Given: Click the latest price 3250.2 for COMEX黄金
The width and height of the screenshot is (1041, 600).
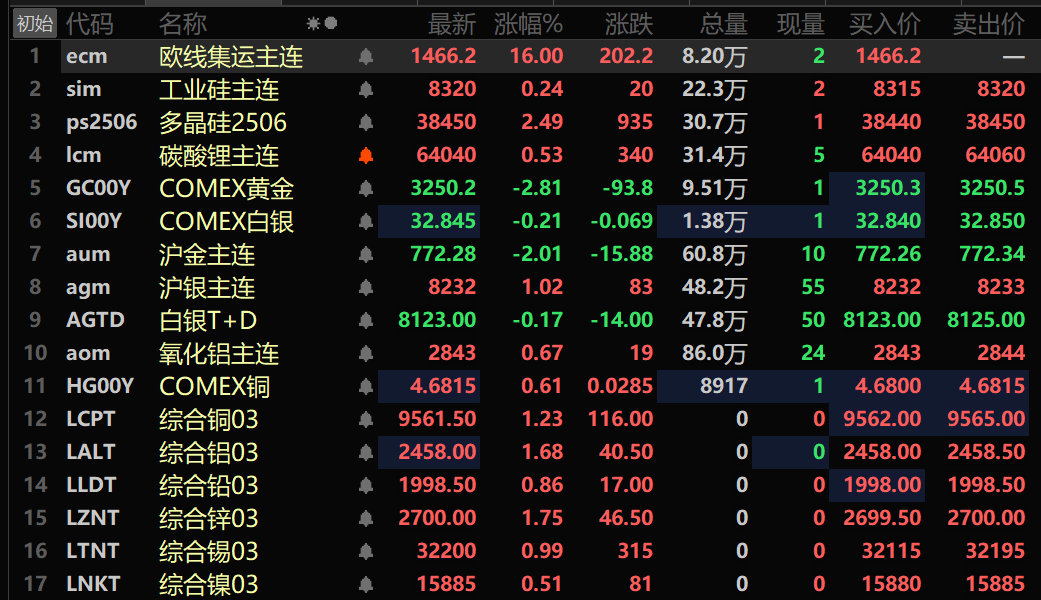Looking at the screenshot, I should pos(443,188).
